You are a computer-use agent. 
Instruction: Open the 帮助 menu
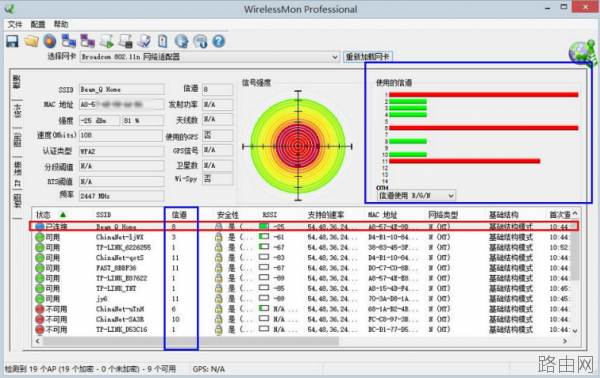tap(61, 24)
